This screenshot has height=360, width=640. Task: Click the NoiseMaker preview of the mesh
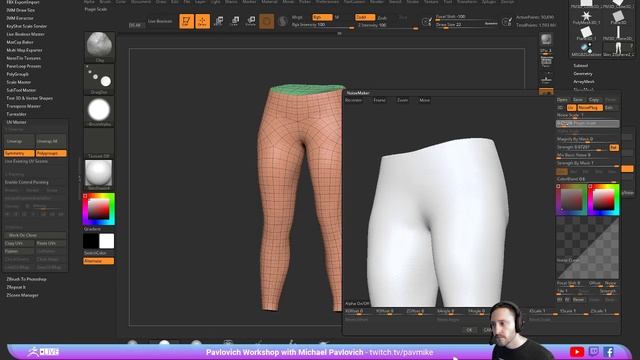438,222
